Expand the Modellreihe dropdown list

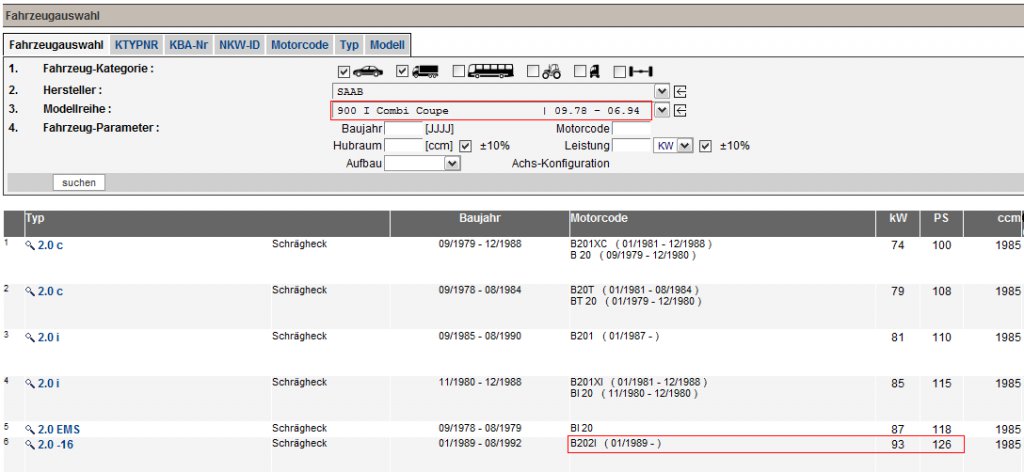[662, 110]
